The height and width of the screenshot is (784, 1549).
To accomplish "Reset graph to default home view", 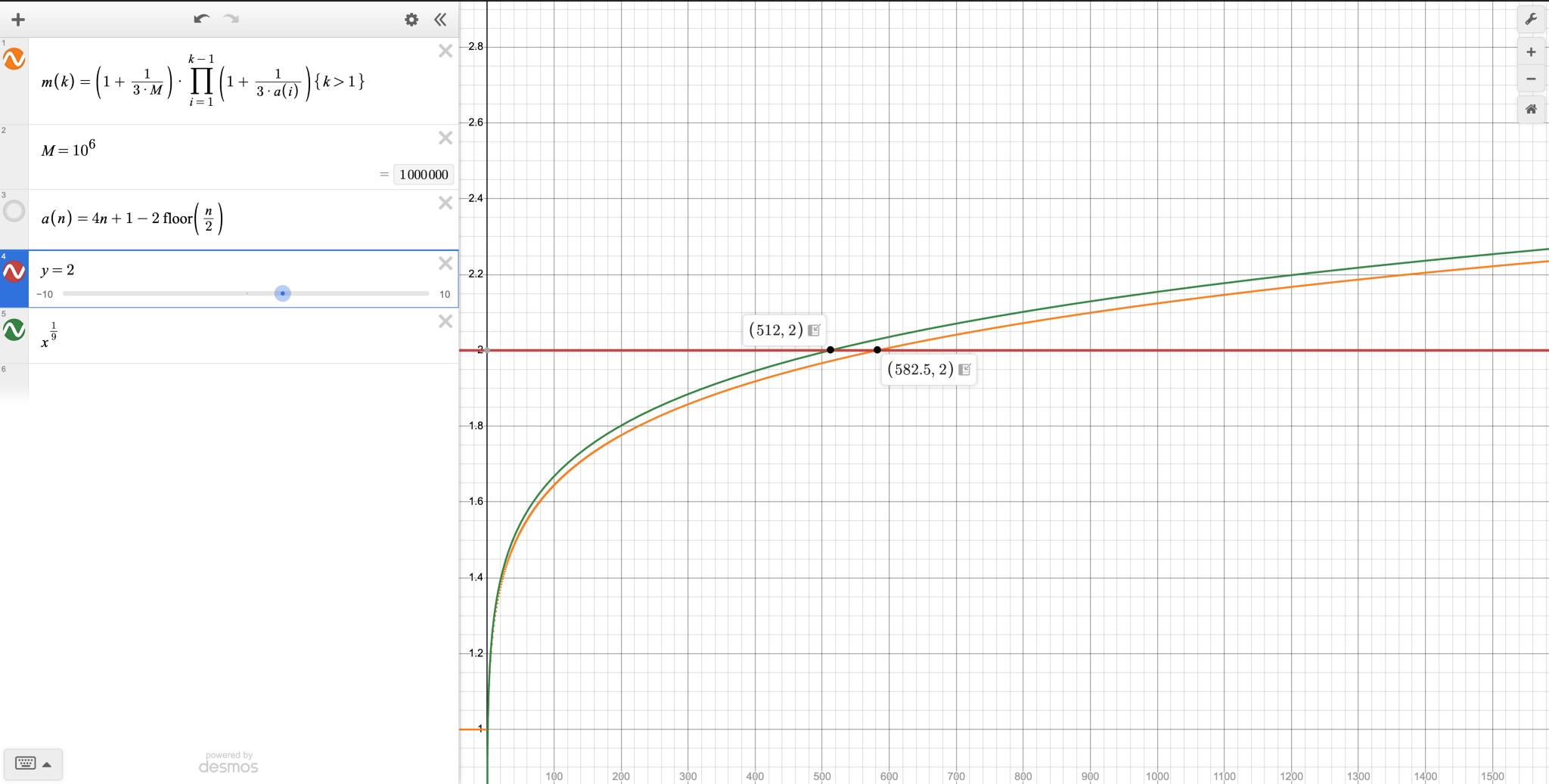I will [1531, 110].
